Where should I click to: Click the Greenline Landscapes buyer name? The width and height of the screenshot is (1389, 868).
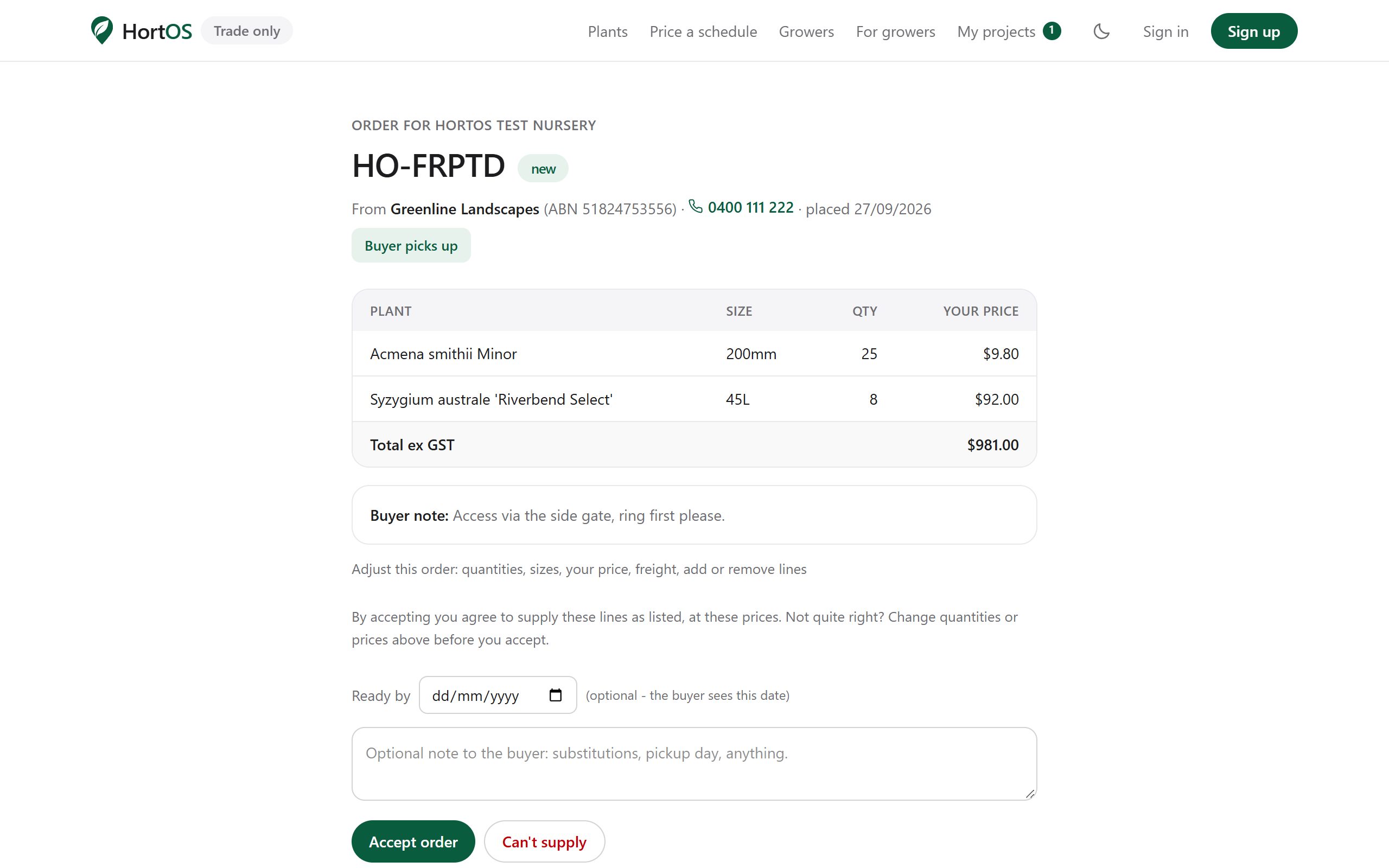464,208
